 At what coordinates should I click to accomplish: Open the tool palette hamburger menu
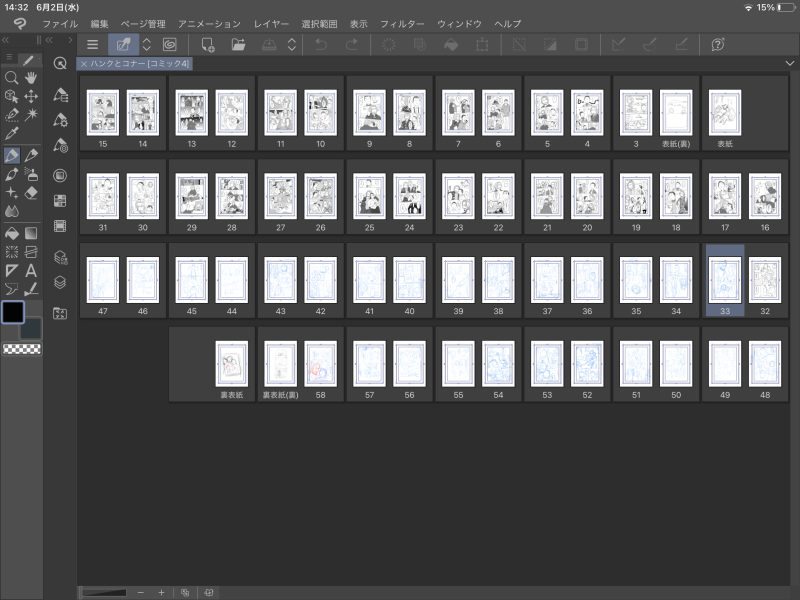tap(9, 57)
